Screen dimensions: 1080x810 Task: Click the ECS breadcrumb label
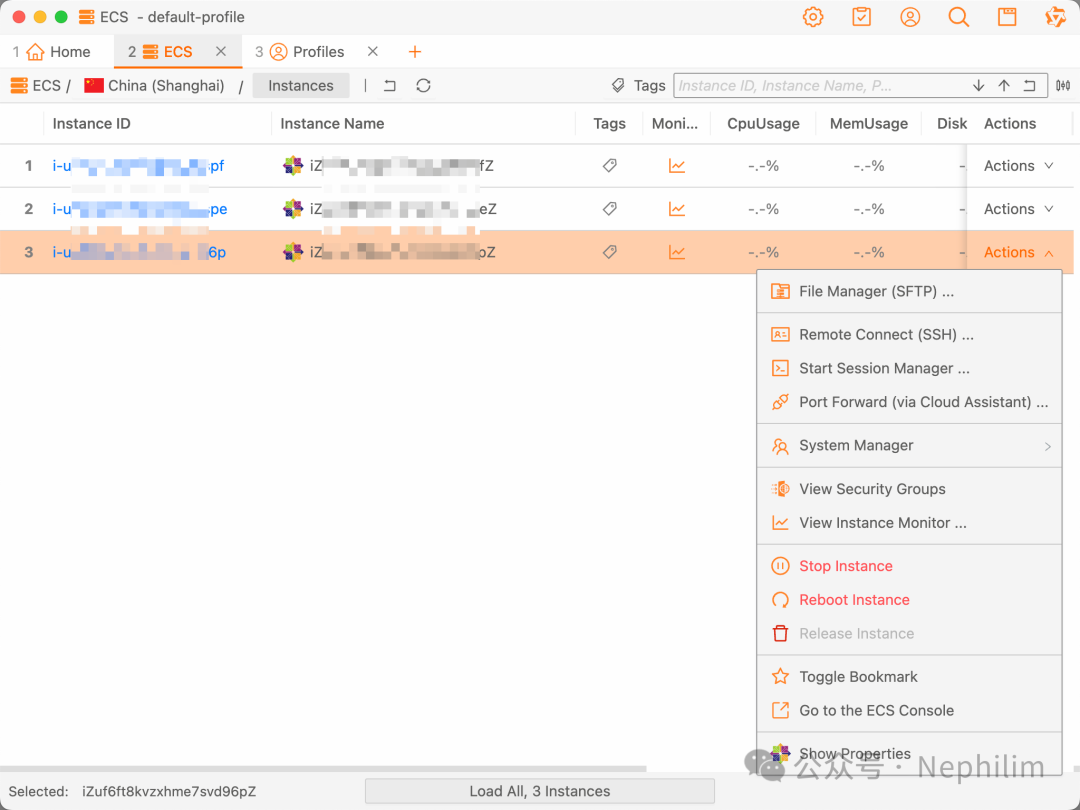click(46, 85)
